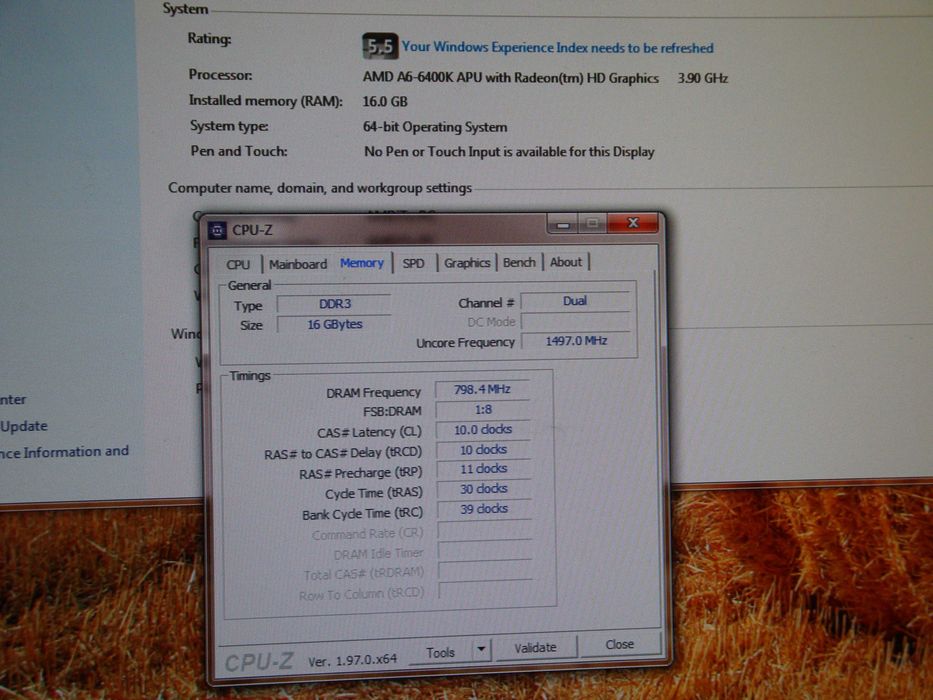Viewport: 933px width, 700px height.
Task: Click the '64-bit Operating System' text
Action: (435, 127)
